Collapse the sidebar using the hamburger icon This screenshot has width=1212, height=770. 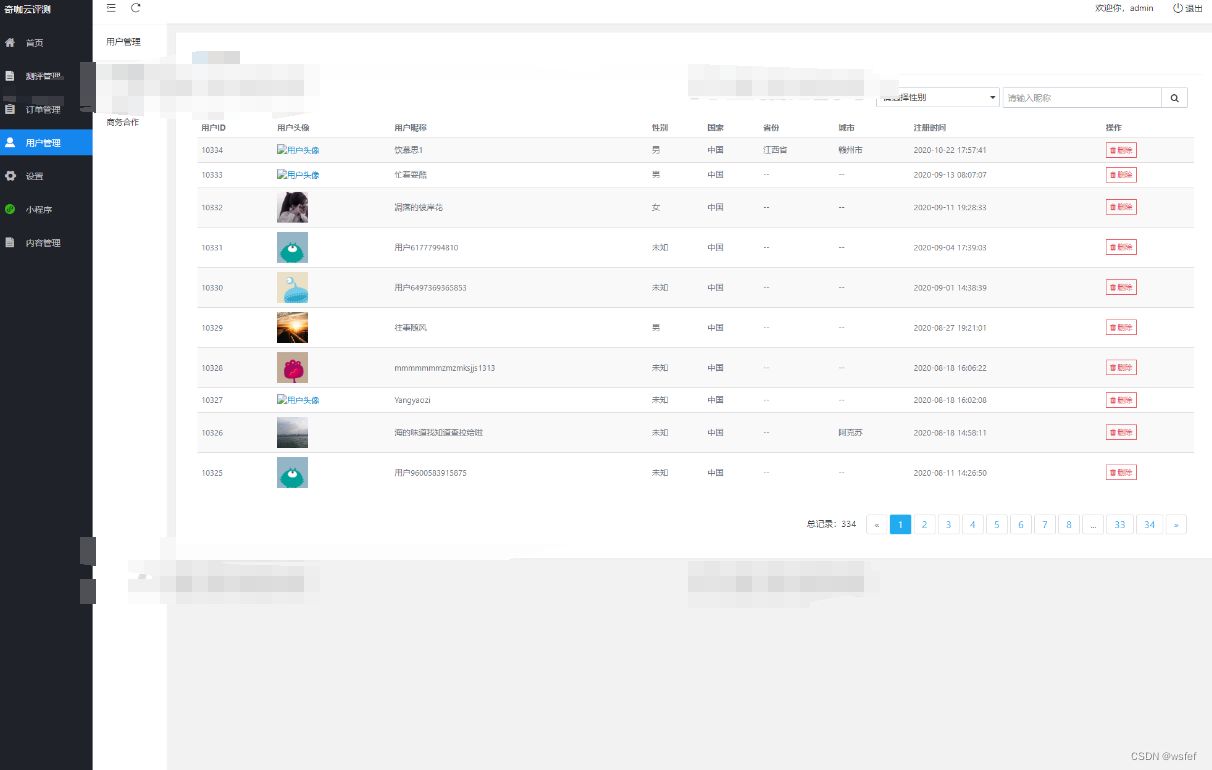(111, 7)
